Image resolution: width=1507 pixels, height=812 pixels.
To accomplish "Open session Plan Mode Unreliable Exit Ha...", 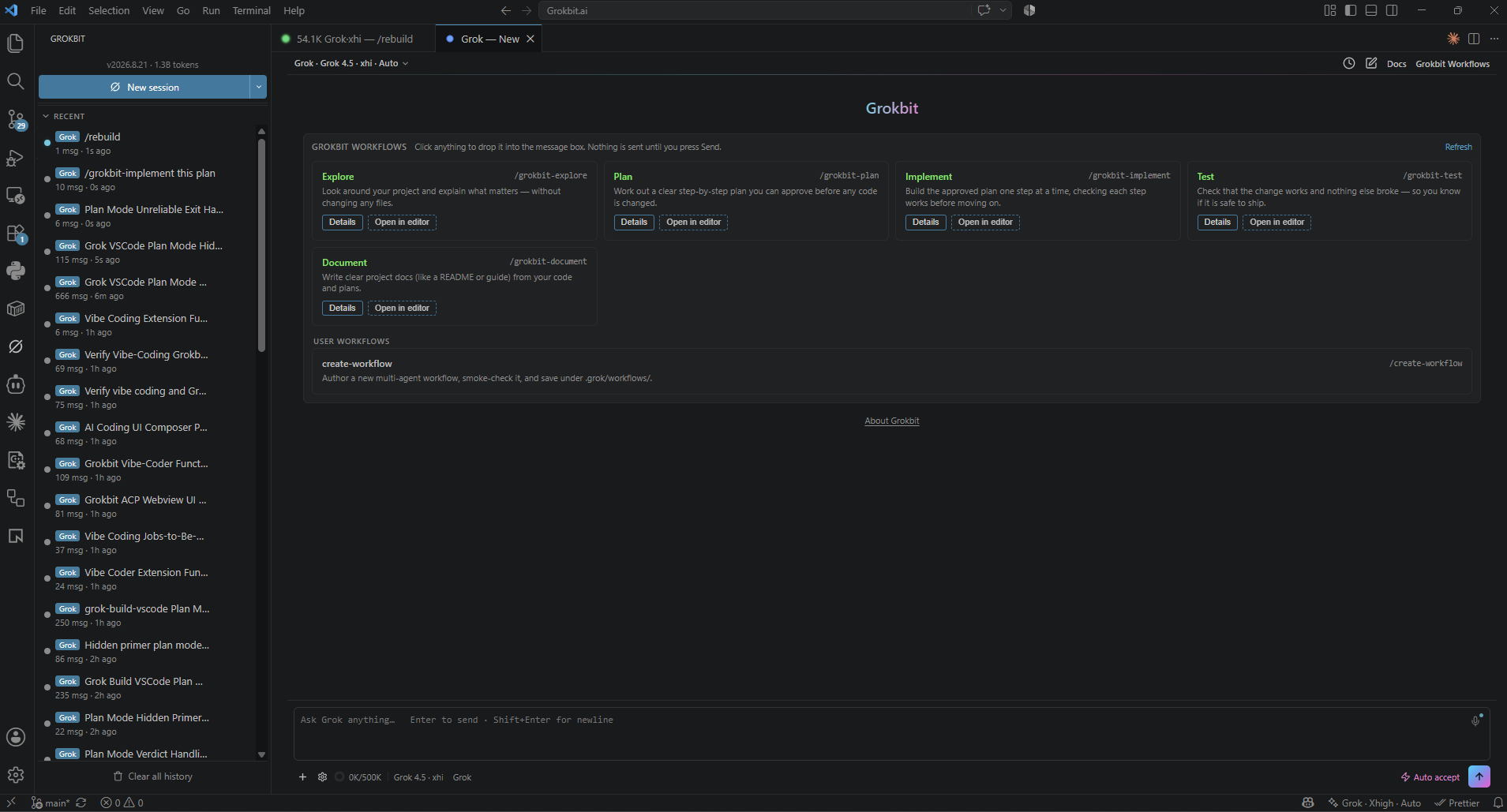I will (146, 216).
